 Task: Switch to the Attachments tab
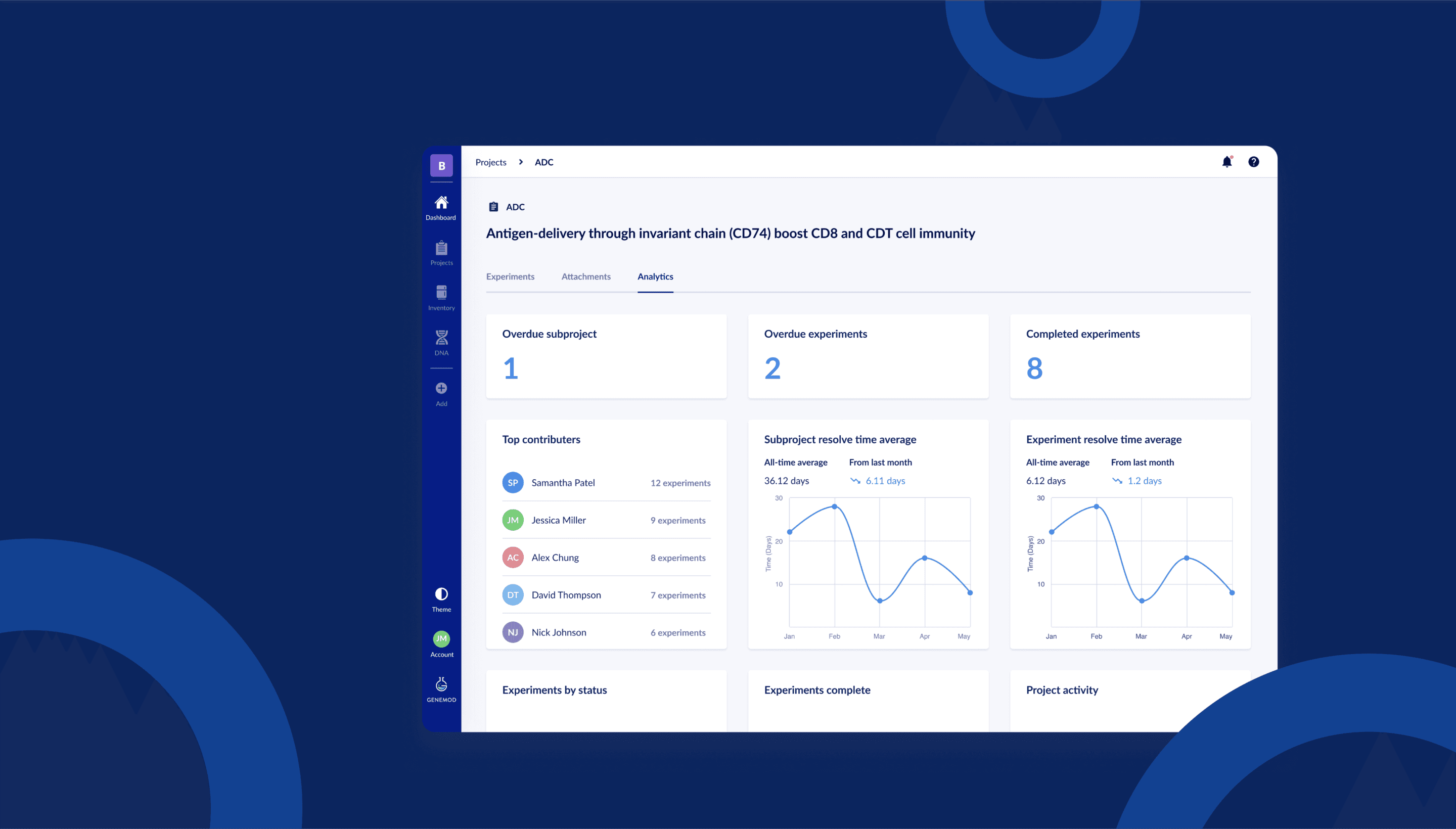pyautogui.click(x=586, y=277)
